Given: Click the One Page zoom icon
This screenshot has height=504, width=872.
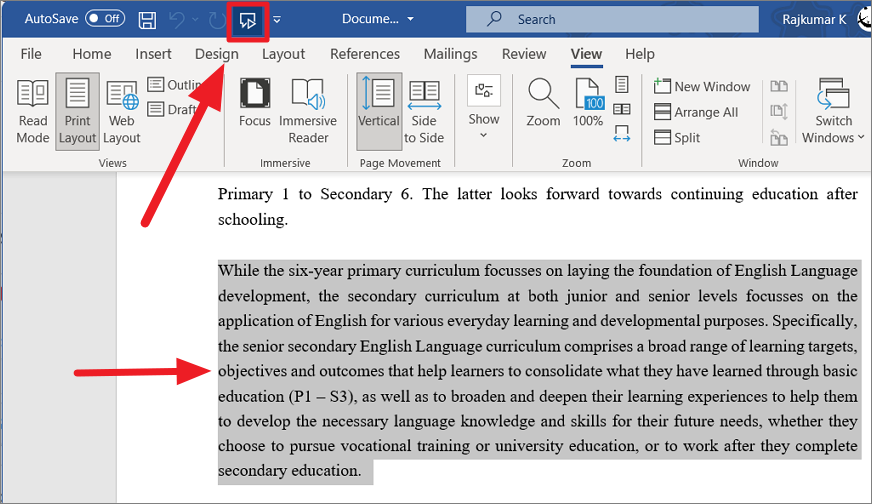Looking at the screenshot, I should [x=622, y=85].
